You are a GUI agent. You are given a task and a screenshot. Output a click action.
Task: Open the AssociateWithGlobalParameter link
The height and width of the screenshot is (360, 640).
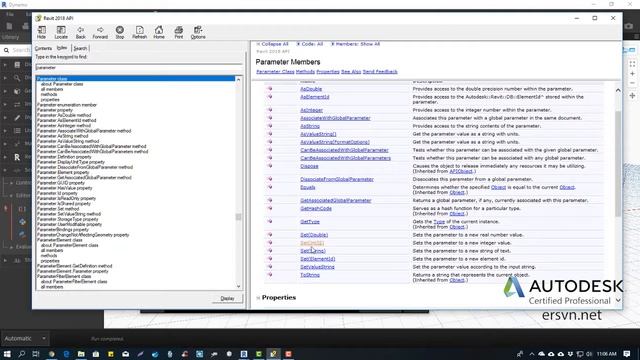coord(336,118)
